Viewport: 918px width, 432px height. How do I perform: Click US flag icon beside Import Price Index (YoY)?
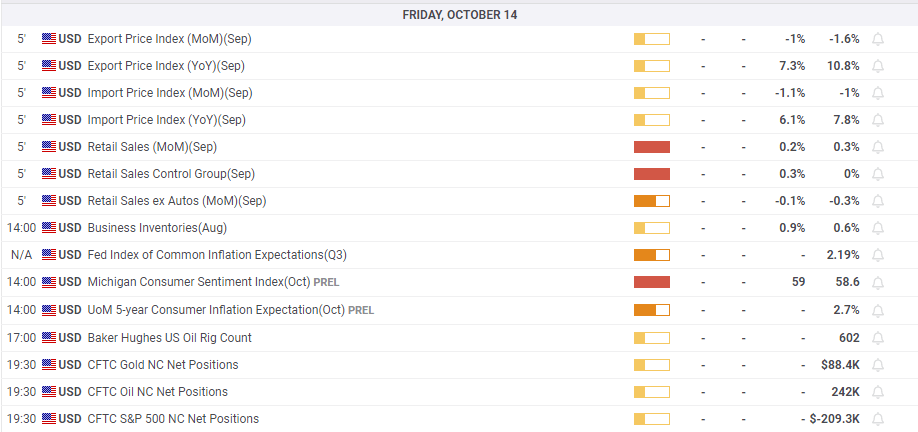pos(49,120)
